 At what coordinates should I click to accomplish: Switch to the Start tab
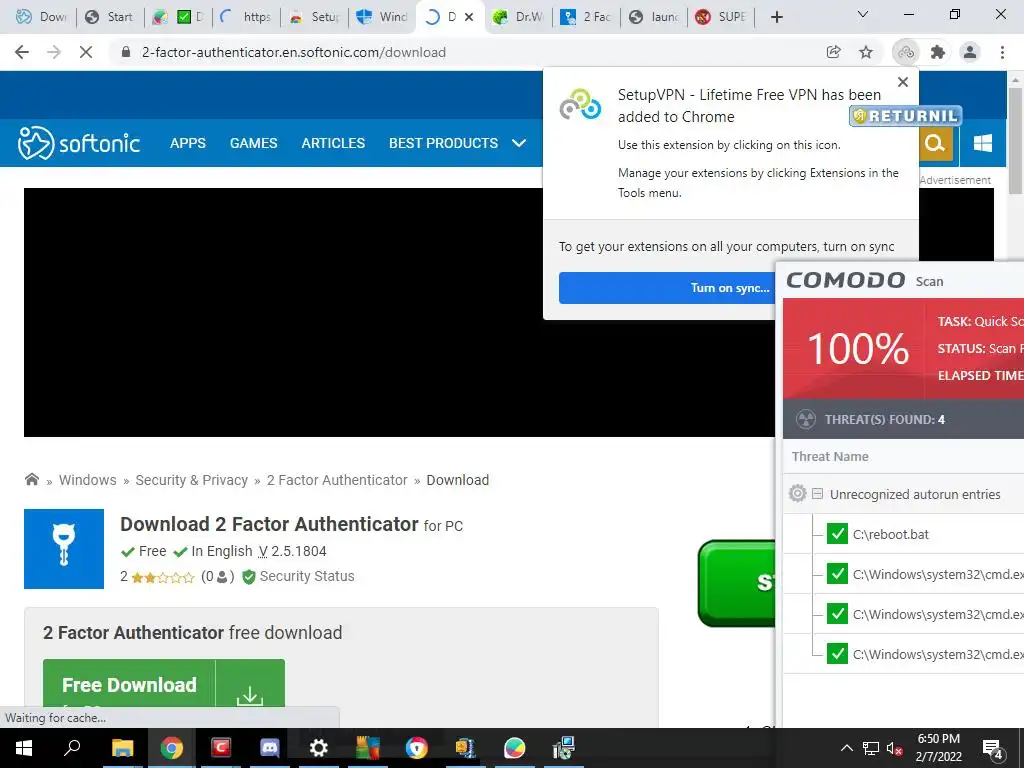pos(110,17)
